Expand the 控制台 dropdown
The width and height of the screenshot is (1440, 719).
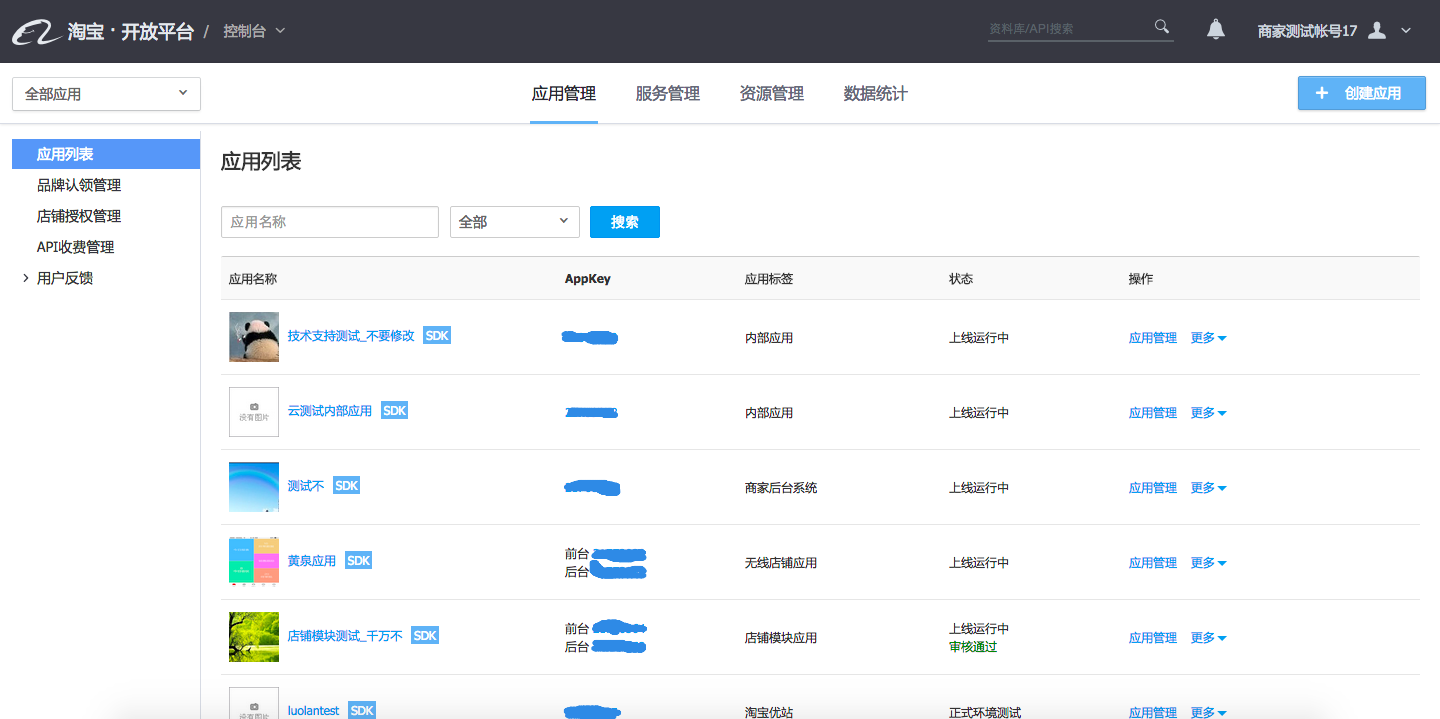[254, 31]
